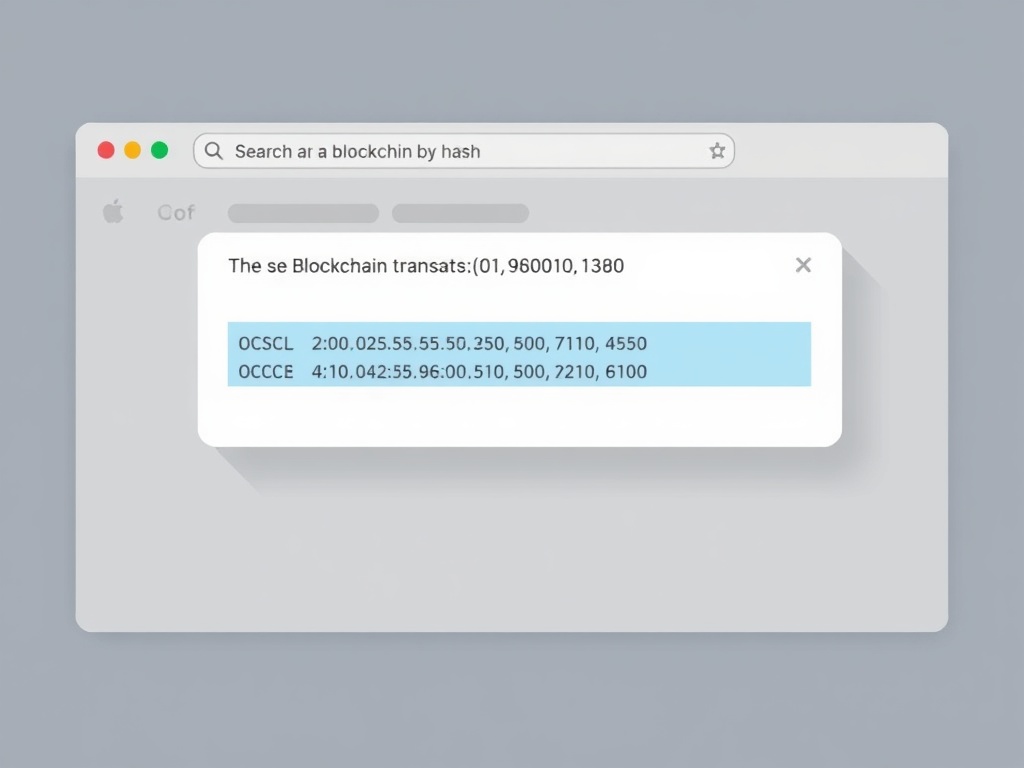Close the Blockchain transactions dialog

[803, 265]
